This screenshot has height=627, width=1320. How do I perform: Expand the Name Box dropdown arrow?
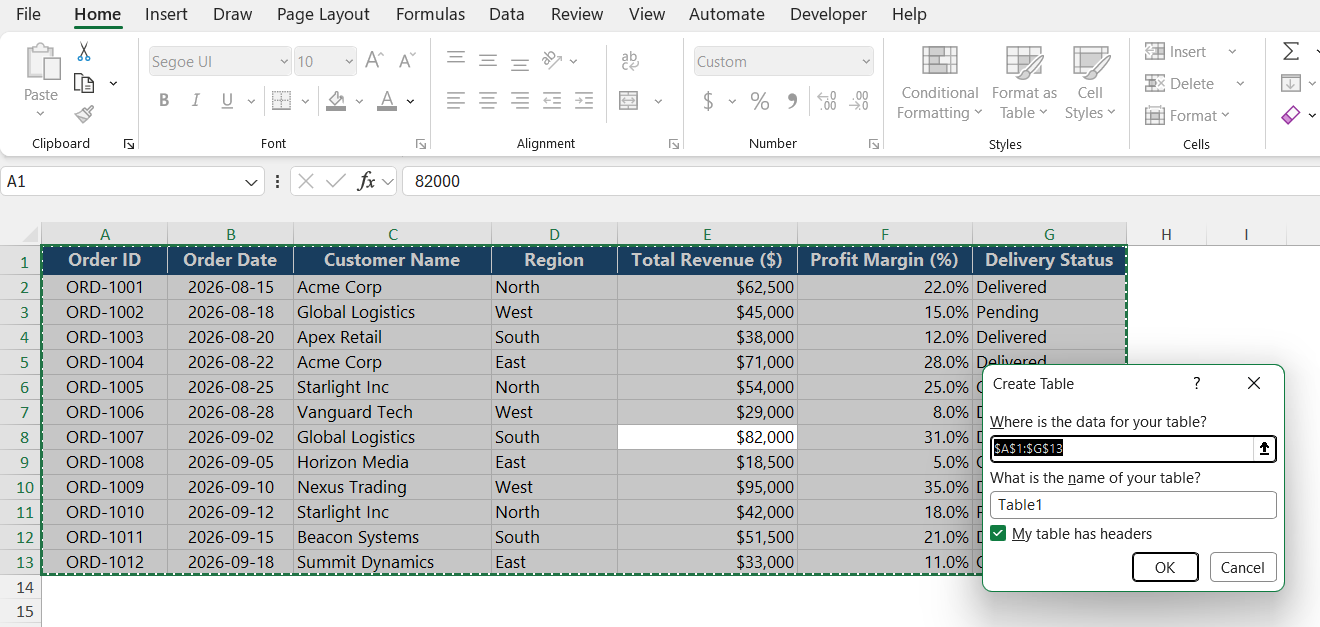click(x=252, y=182)
